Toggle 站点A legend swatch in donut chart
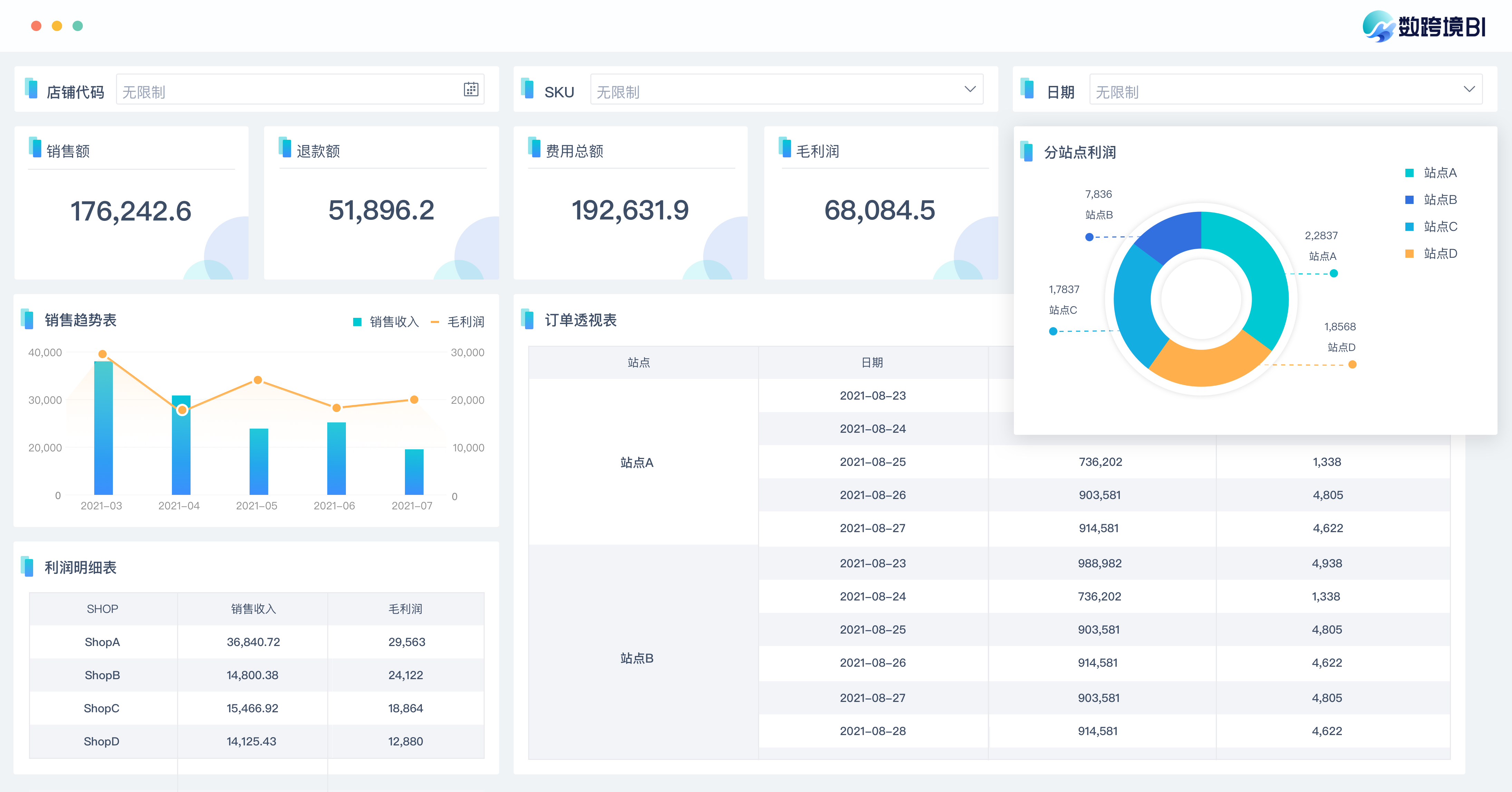Image resolution: width=1512 pixels, height=792 pixels. [1409, 173]
